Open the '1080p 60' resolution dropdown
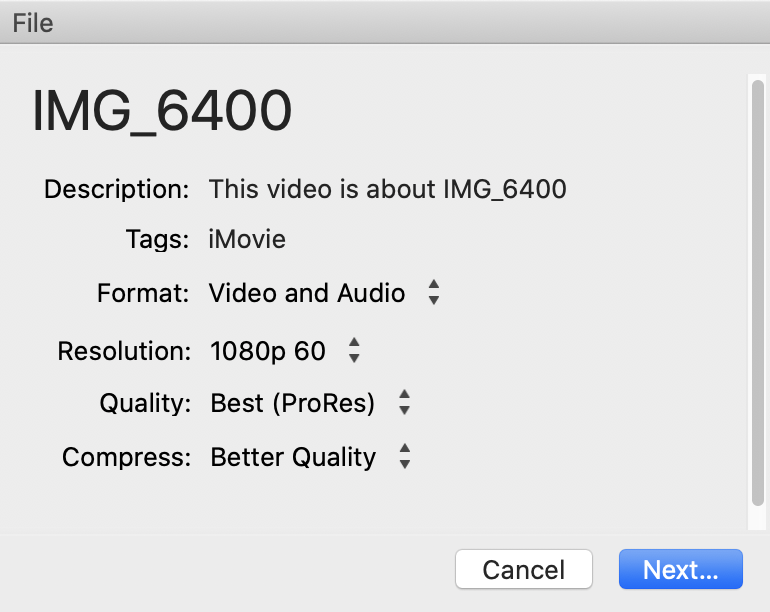Screen dimensions: 770x612 click(268, 351)
